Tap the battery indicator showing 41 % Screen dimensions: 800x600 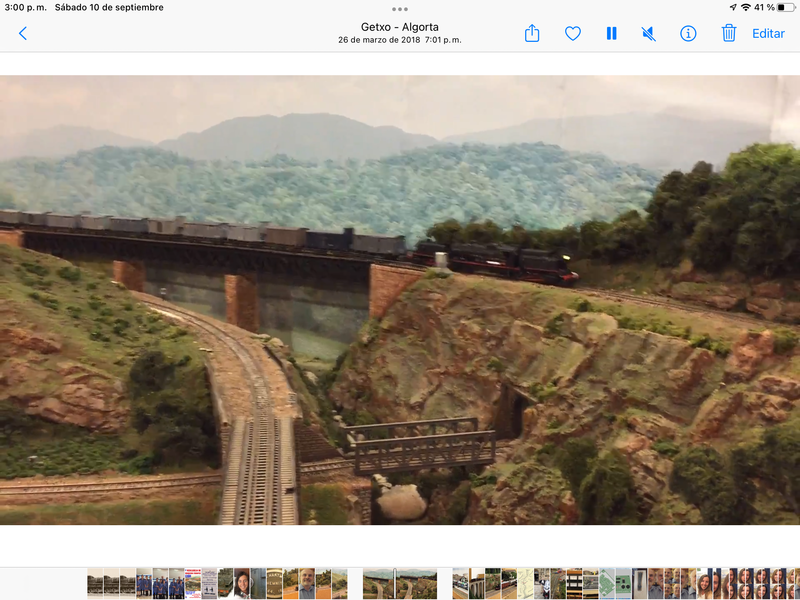point(774,8)
